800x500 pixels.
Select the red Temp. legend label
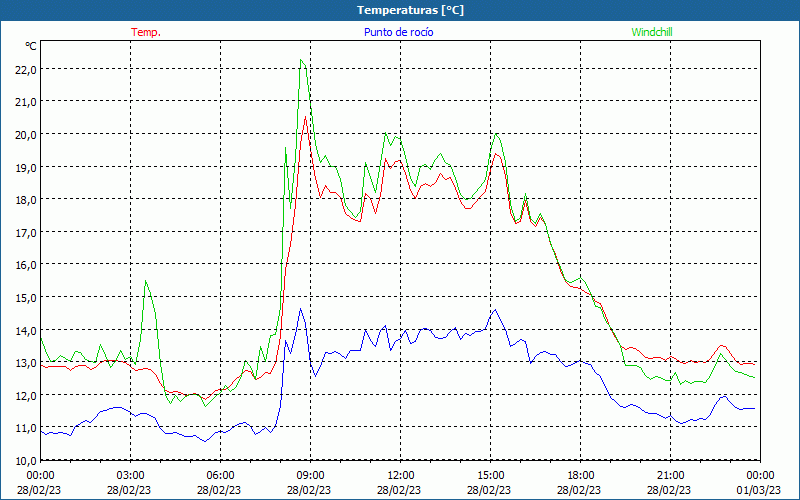point(146,32)
